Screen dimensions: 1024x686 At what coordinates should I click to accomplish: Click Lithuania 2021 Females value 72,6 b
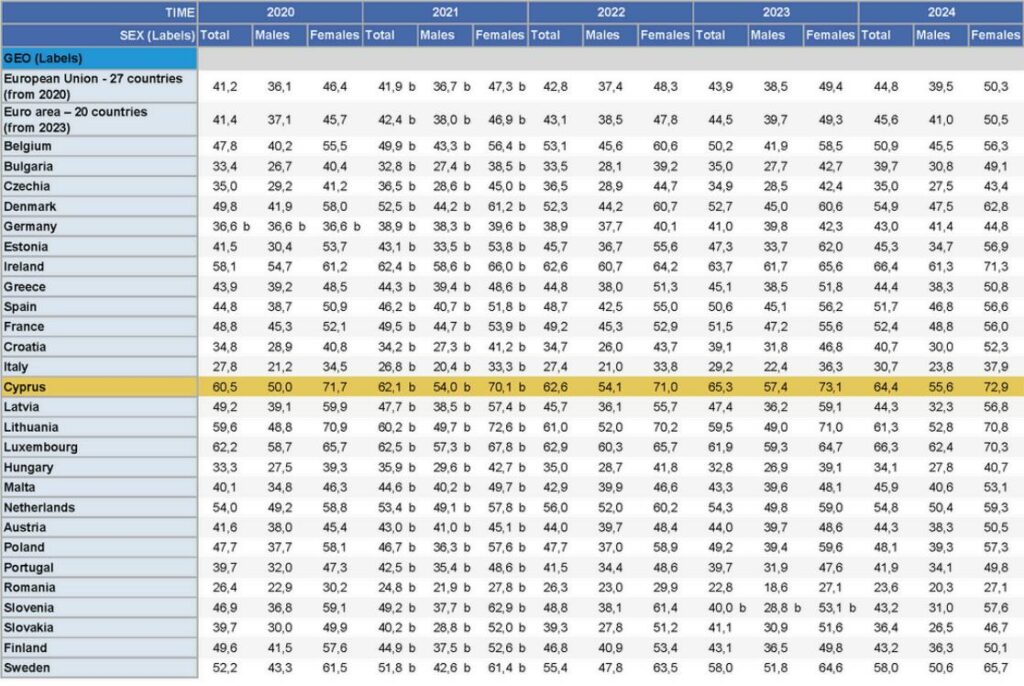(507, 427)
